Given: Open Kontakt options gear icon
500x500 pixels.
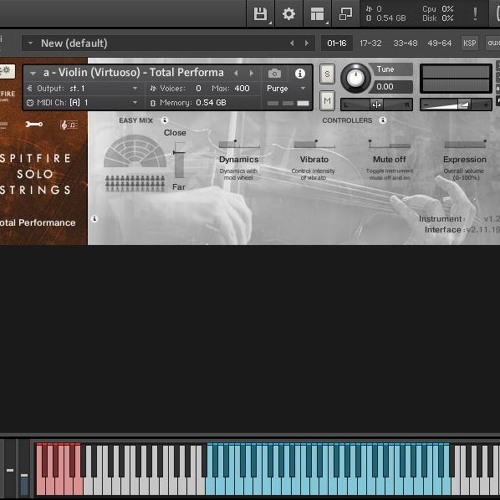Looking at the screenshot, I should (x=289, y=14).
